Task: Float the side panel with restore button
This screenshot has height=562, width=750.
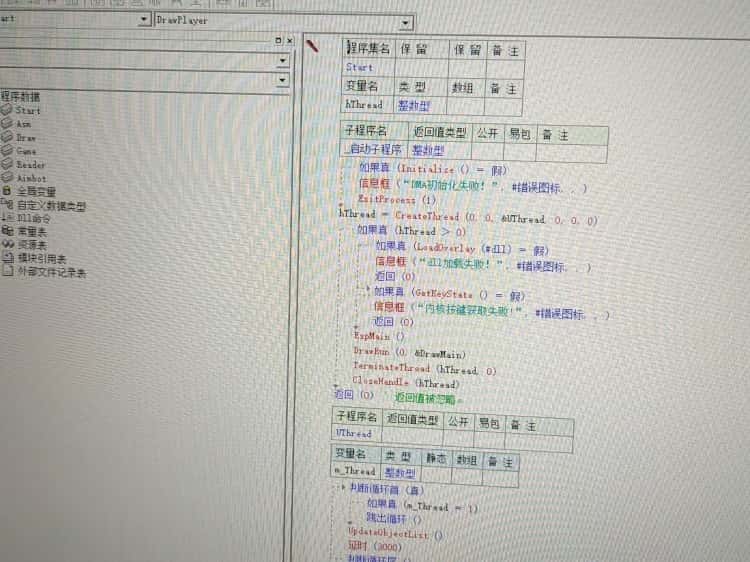Action: (x=278, y=41)
